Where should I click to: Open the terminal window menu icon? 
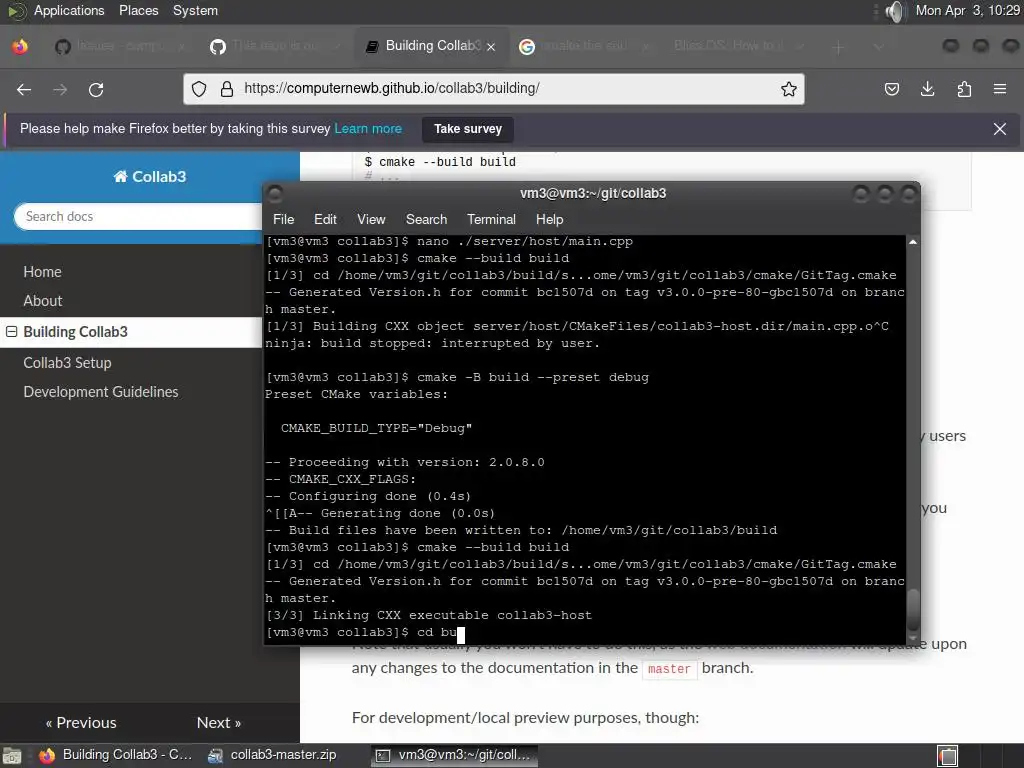point(275,194)
